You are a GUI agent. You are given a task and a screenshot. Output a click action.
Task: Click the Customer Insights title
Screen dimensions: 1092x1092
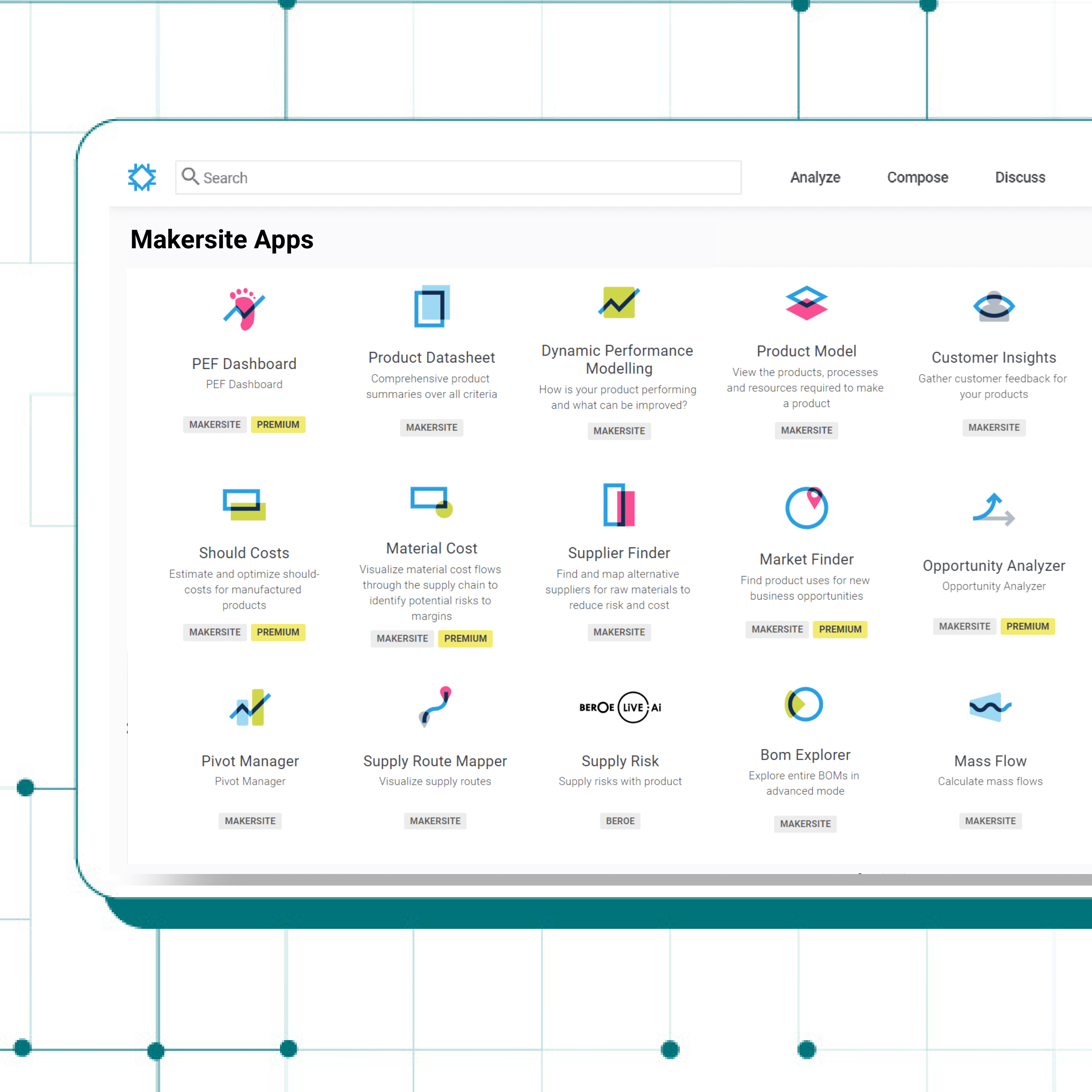(x=994, y=358)
